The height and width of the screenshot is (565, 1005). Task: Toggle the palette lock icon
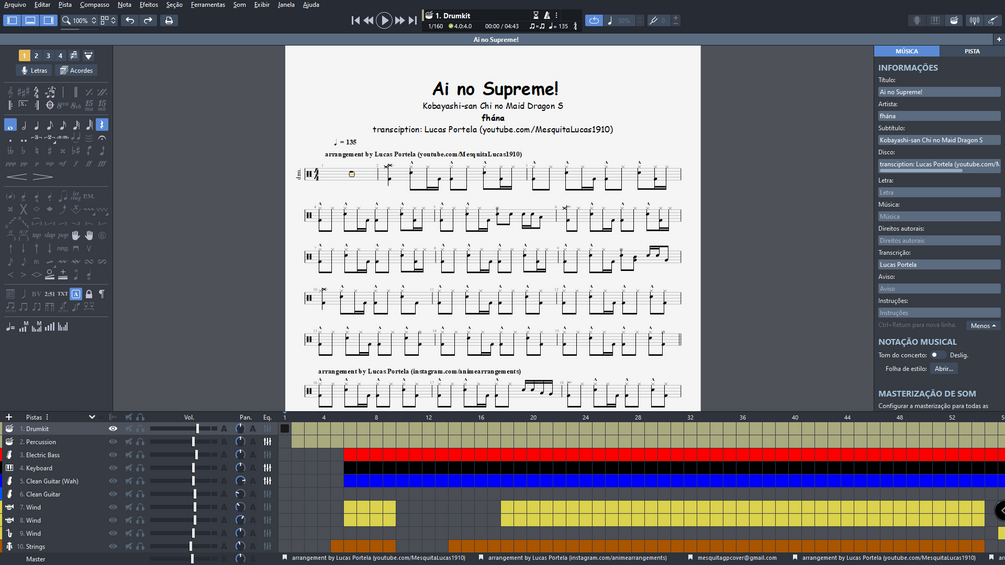pyautogui.click(x=89, y=294)
